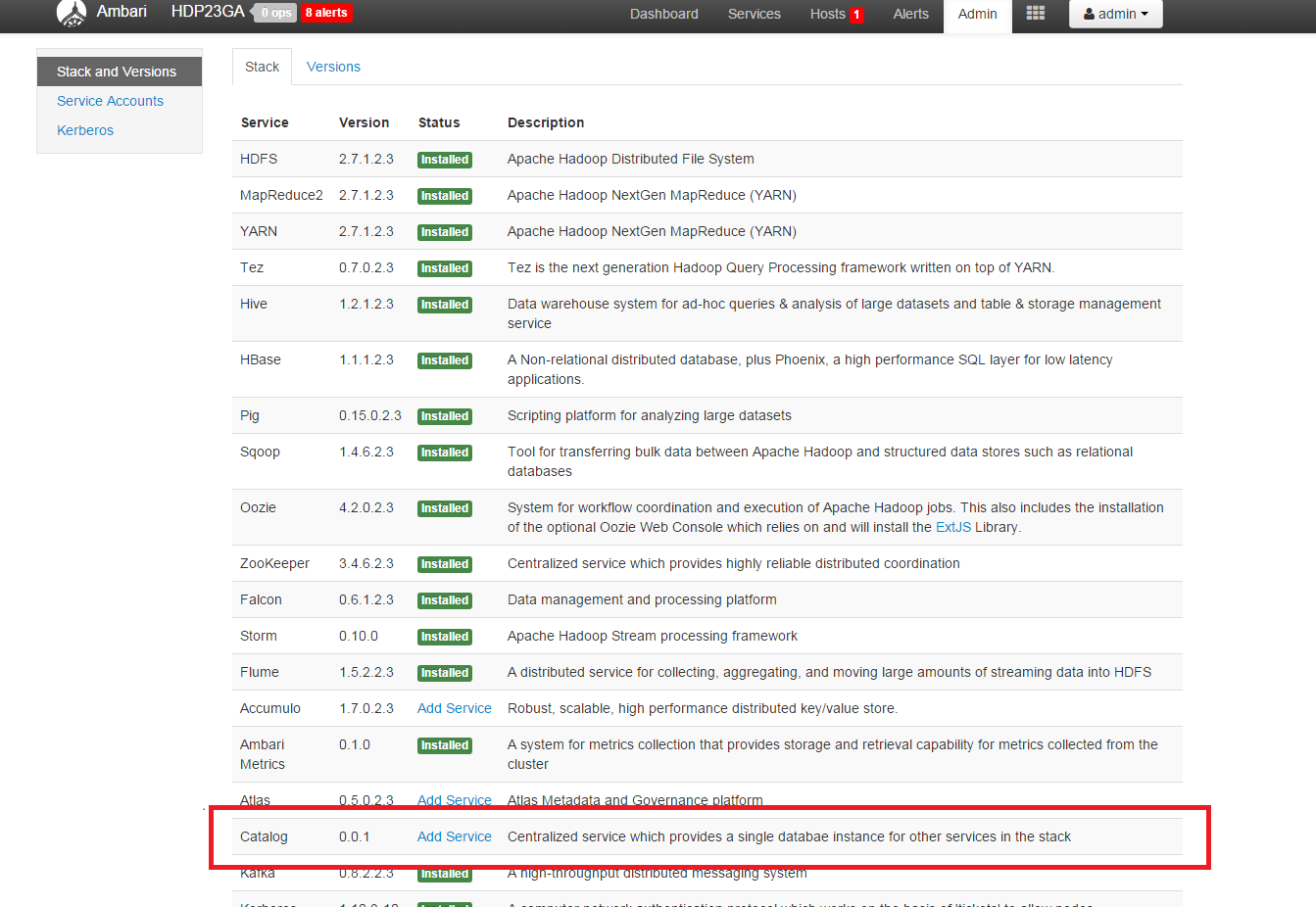Image resolution: width=1316 pixels, height=907 pixels.
Task: Go to Dashboard menu
Action: coord(664,14)
